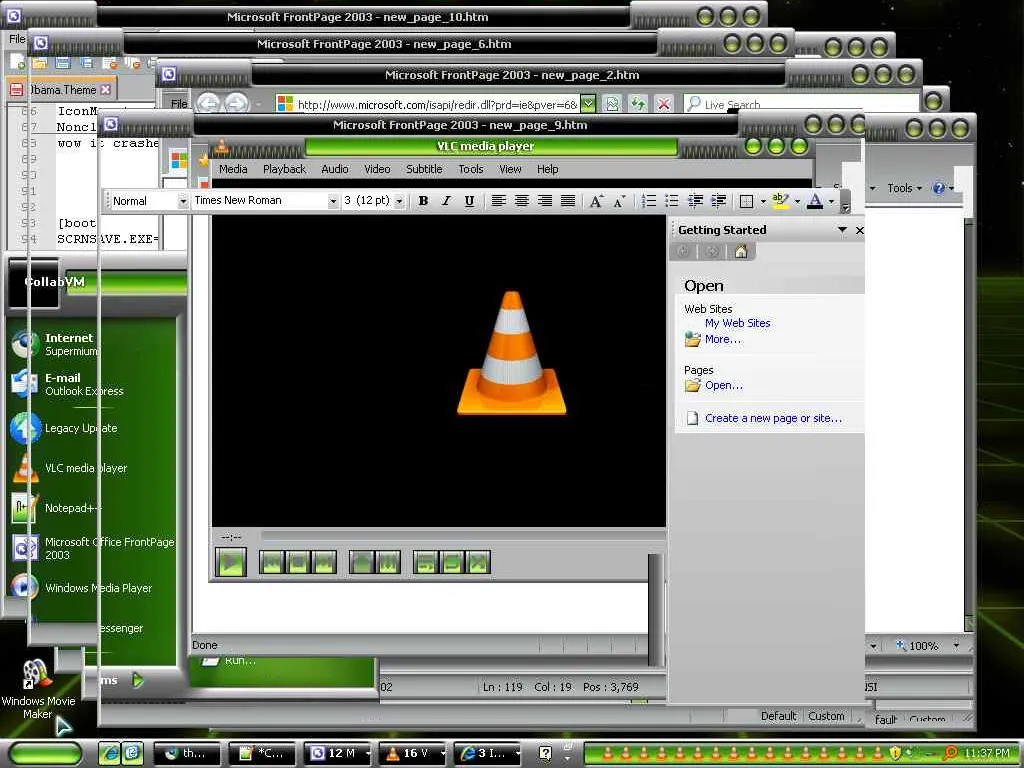Apply numbered list

pyautogui.click(x=648, y=200)
